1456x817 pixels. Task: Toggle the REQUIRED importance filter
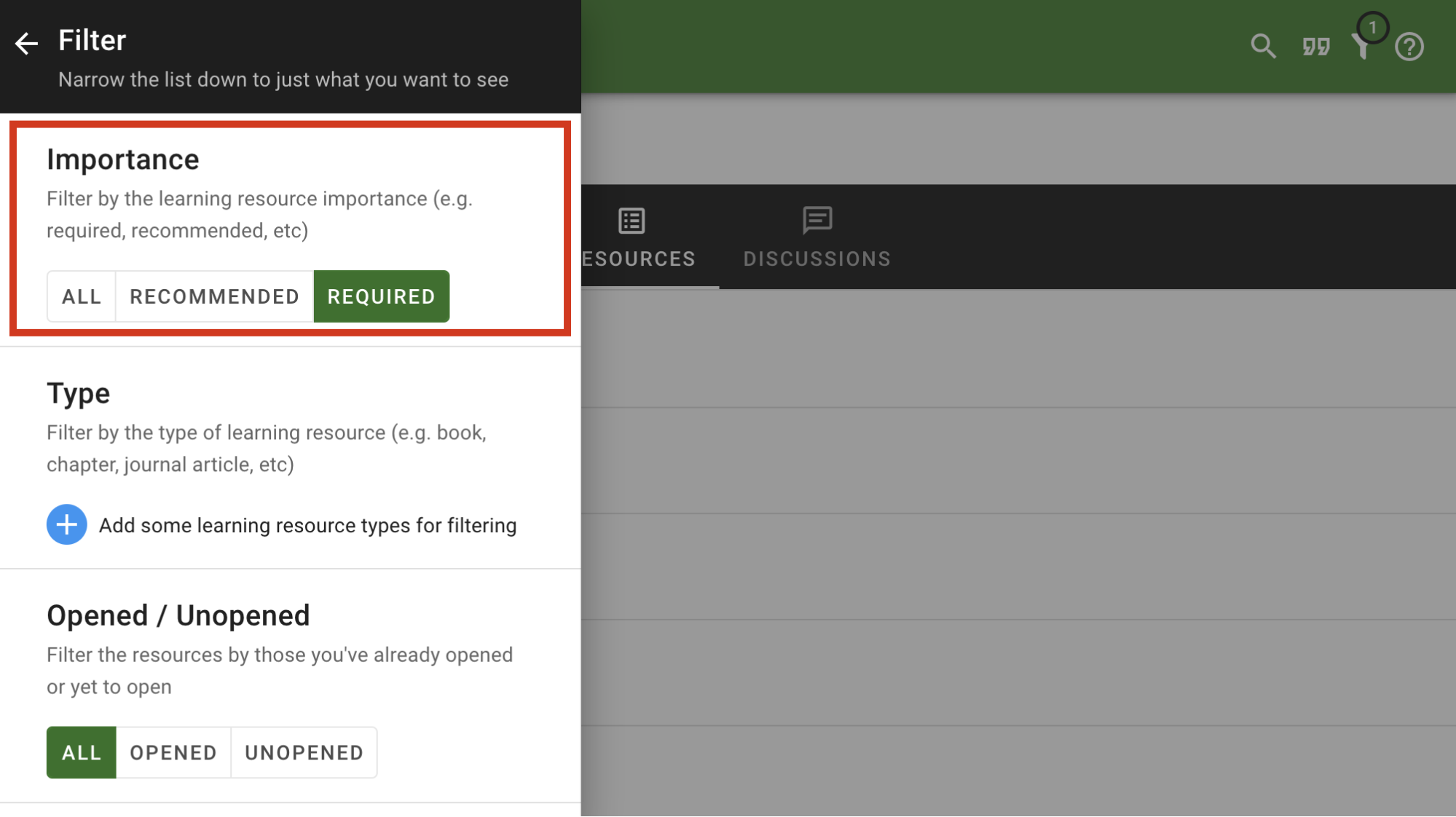coord(381,296)
